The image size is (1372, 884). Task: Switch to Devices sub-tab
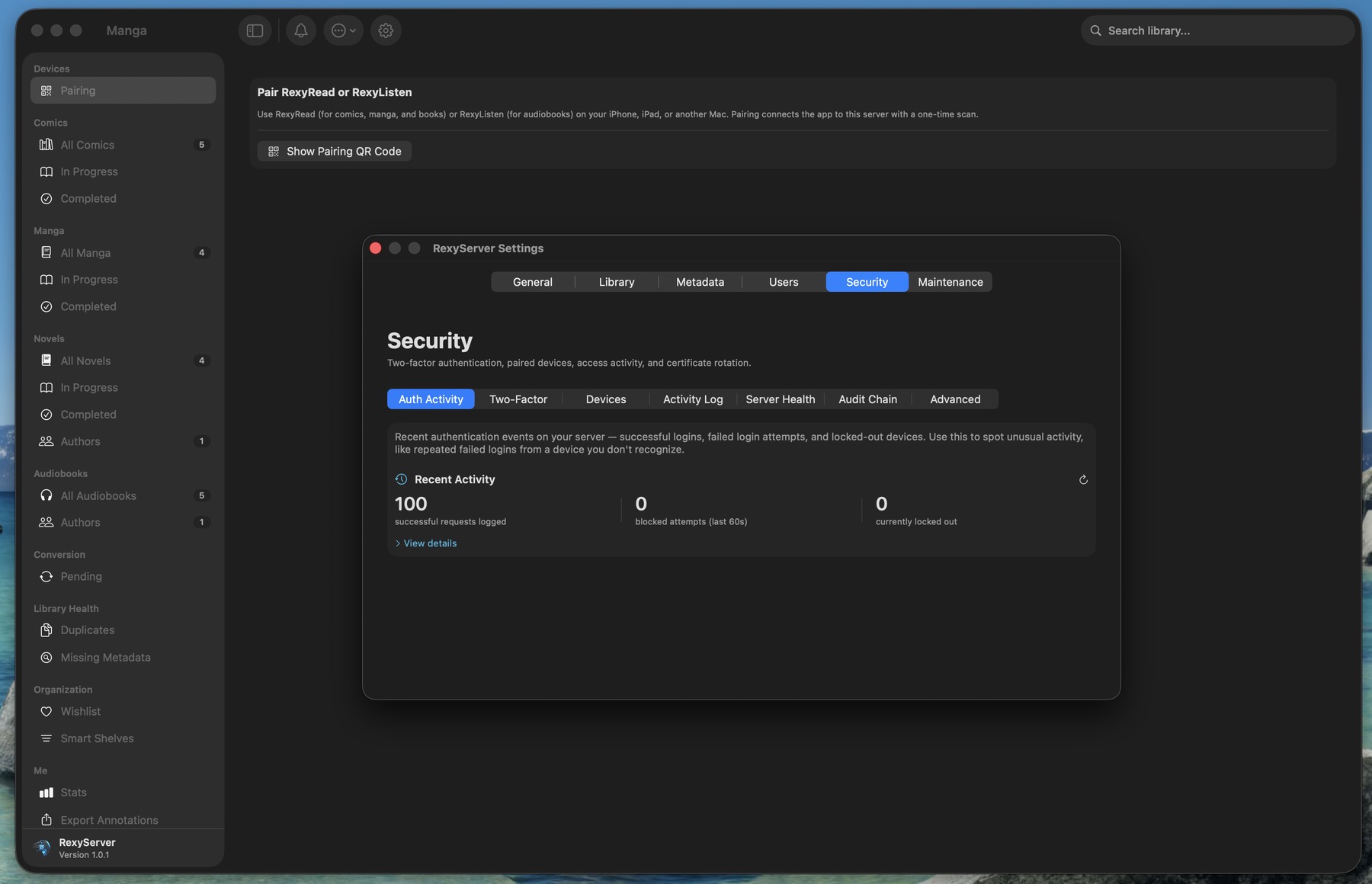(x=606, y=399)
